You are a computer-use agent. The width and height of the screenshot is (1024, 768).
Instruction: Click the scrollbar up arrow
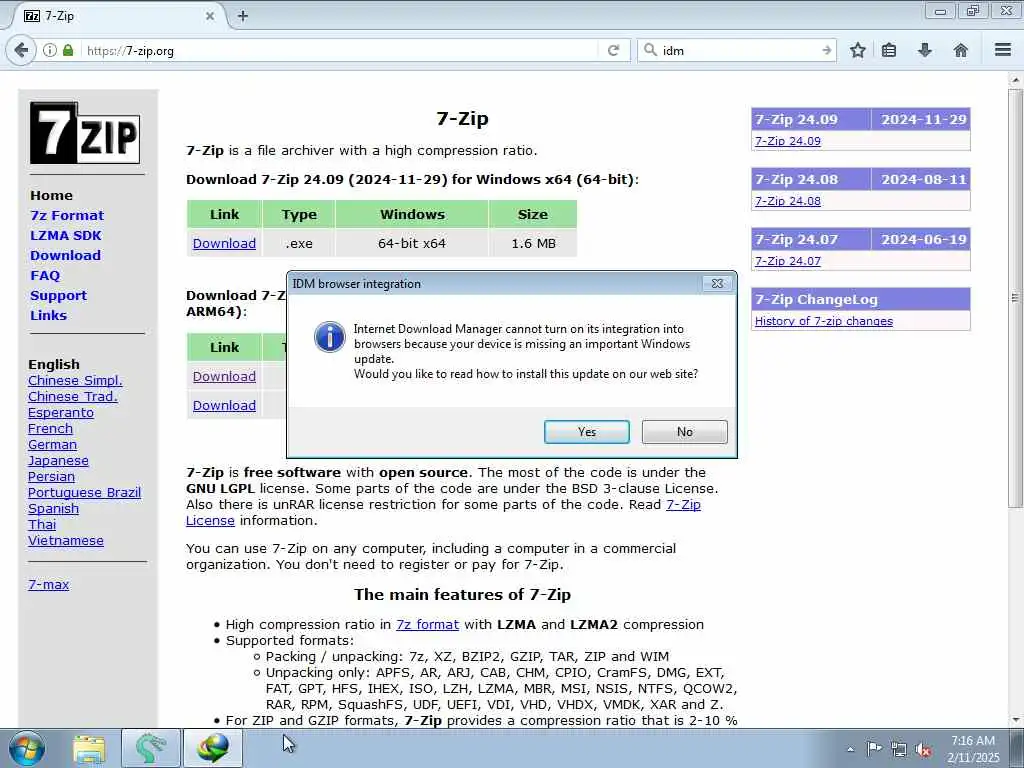pyautogui.click(x=1015, y=80)
